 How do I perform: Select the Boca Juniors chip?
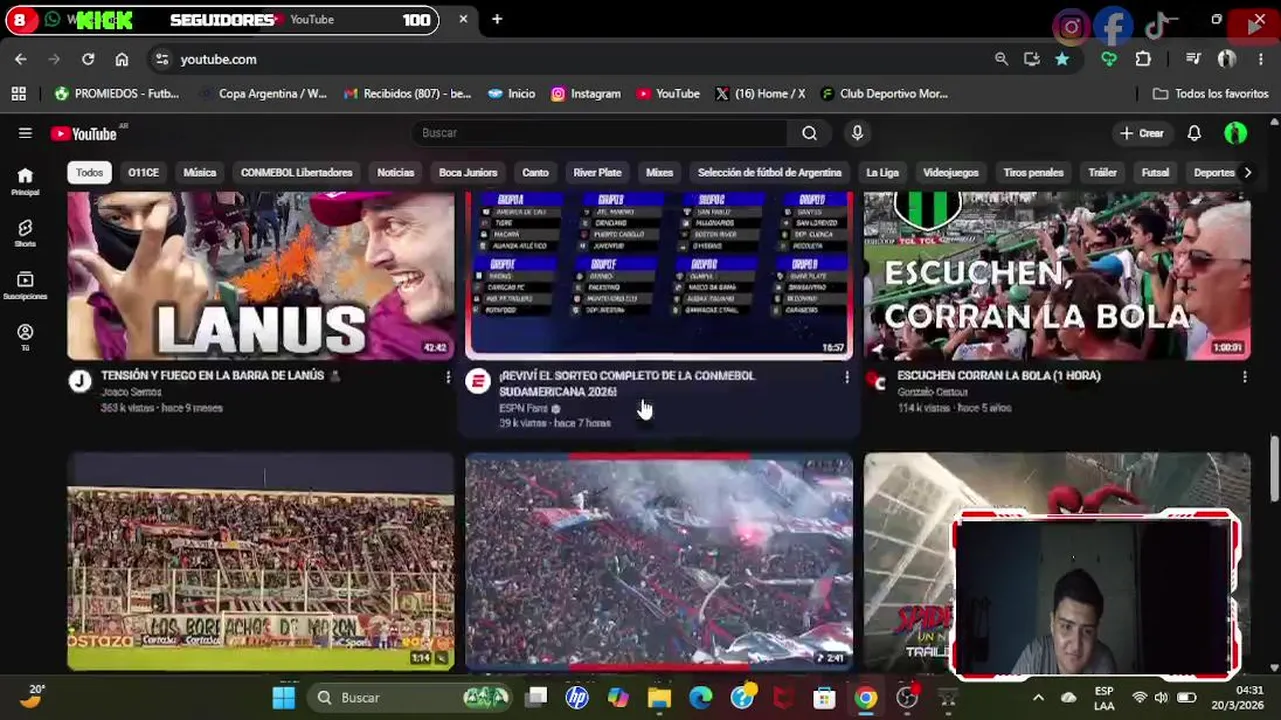(468, 172)
